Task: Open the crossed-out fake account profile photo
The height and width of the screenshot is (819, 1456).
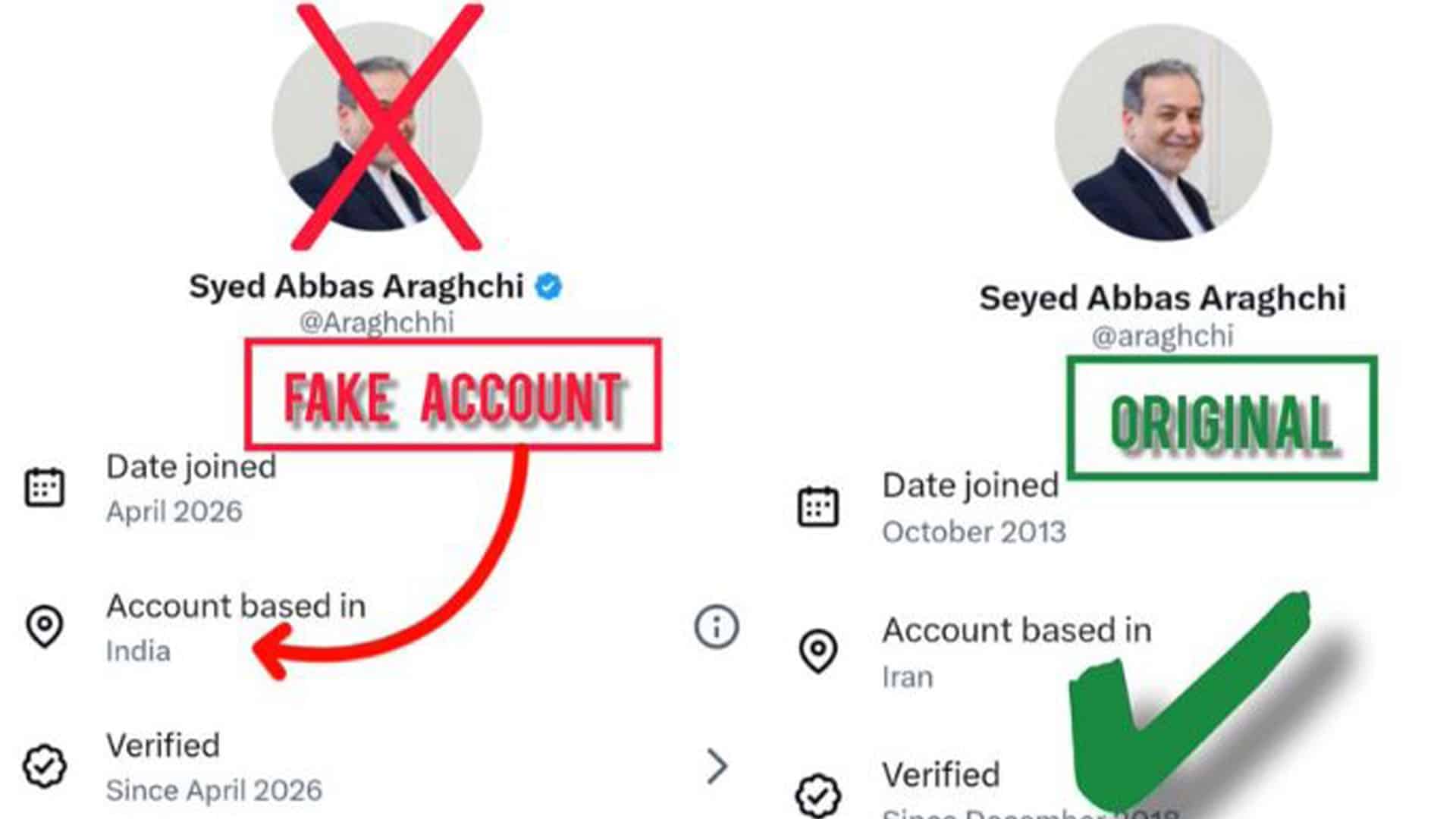Action: [x=377, y=127]
